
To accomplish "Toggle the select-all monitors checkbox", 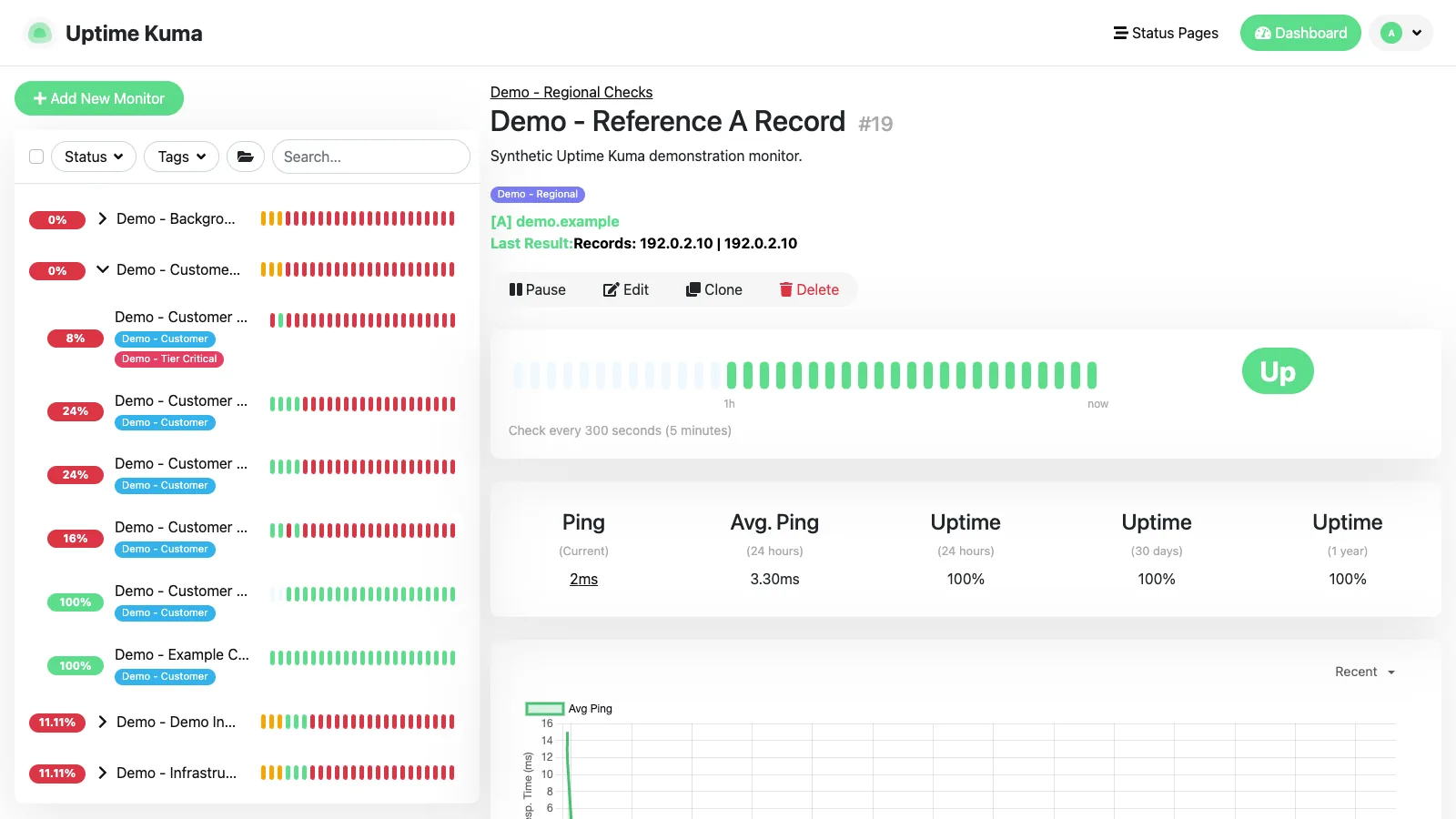I will 36,157.
